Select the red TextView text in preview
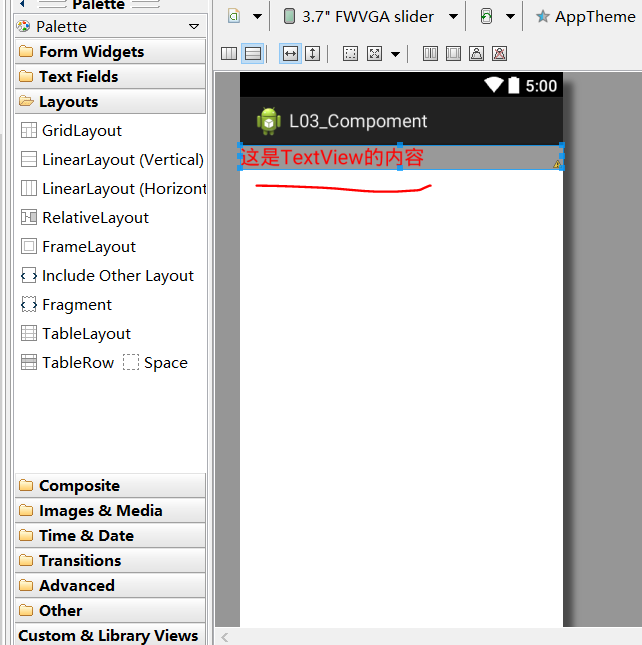Image resolution: width=642 pixels, height=645 pixels. point(331,157)
